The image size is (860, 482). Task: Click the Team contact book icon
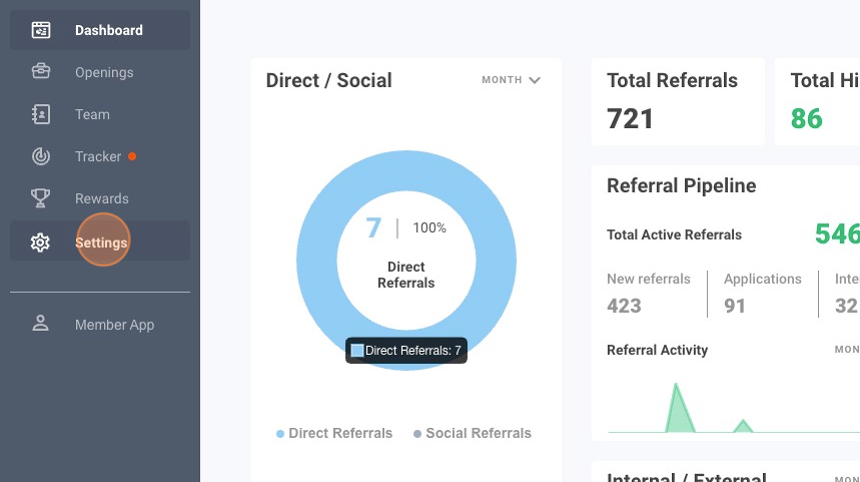(41, 114)
